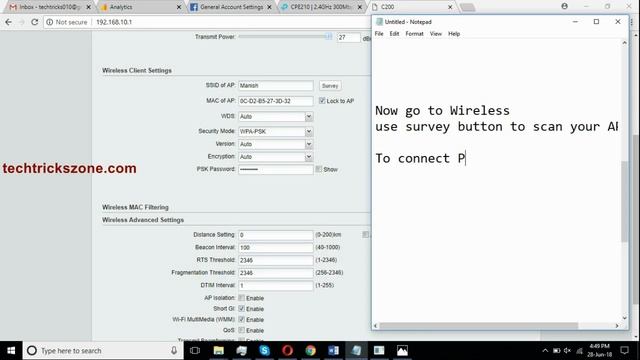Image resolution: width=640 pixels, height=360 pixels.
Task: Enable AP Isolation checkbox
Action: [242, 298]
